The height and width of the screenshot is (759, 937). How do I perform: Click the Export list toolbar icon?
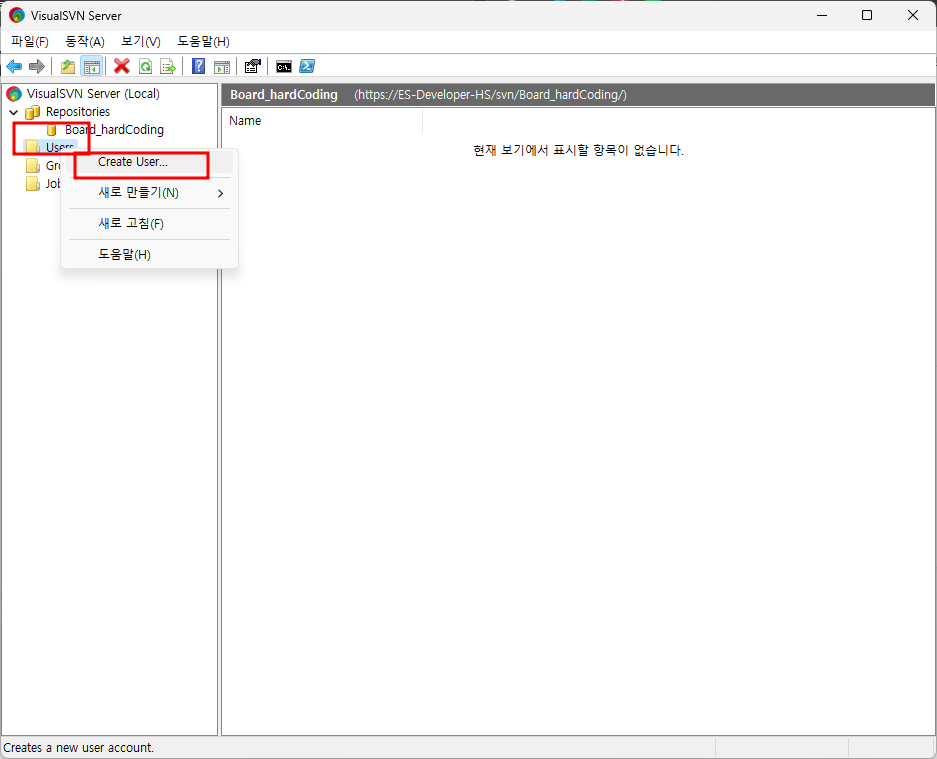(168, 66)
